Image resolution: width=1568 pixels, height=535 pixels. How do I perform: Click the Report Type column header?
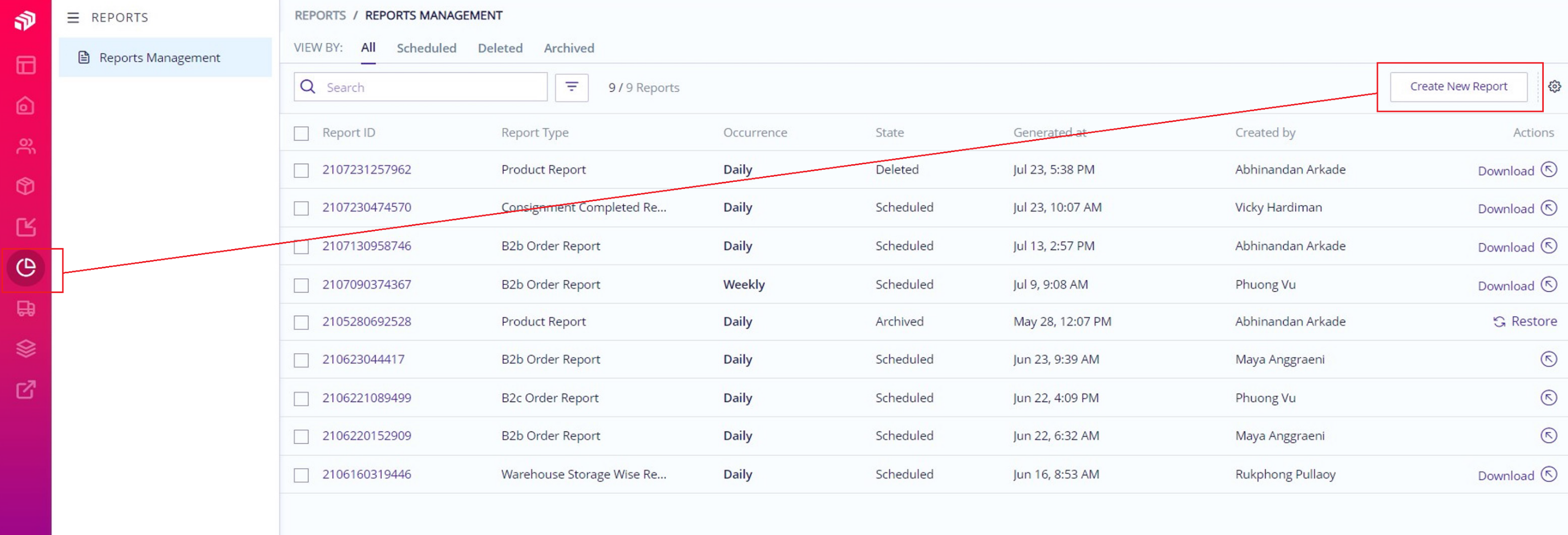(x=534, y=133)
